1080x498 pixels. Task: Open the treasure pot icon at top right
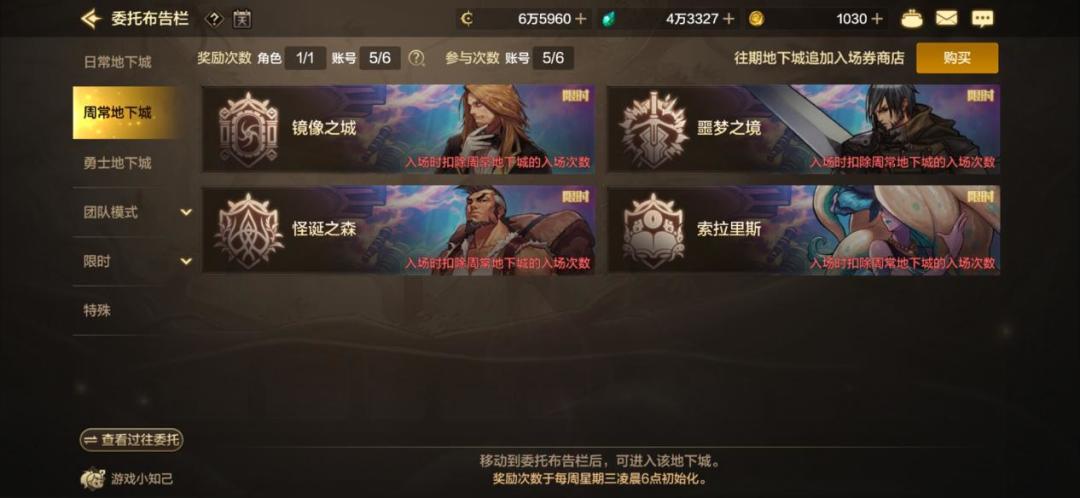[x=912, y=19]
